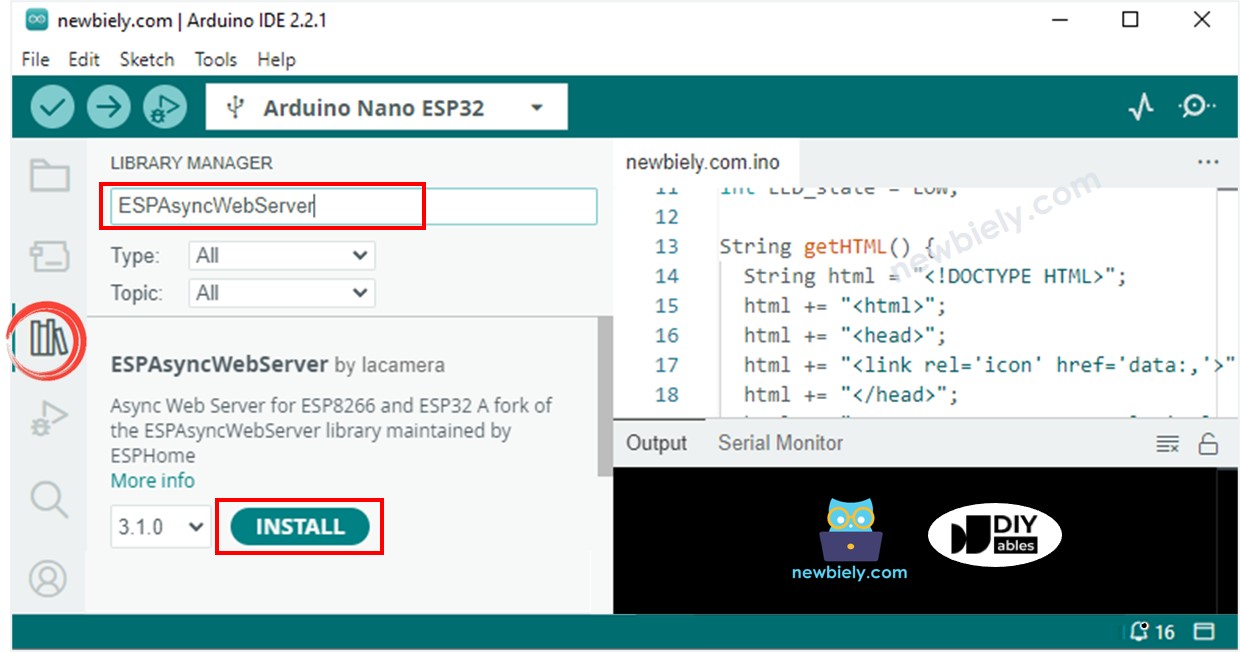Viewport: 1240px width, 652px height.
Task: Open the Sketch menu
Action: tap(147, 59)
